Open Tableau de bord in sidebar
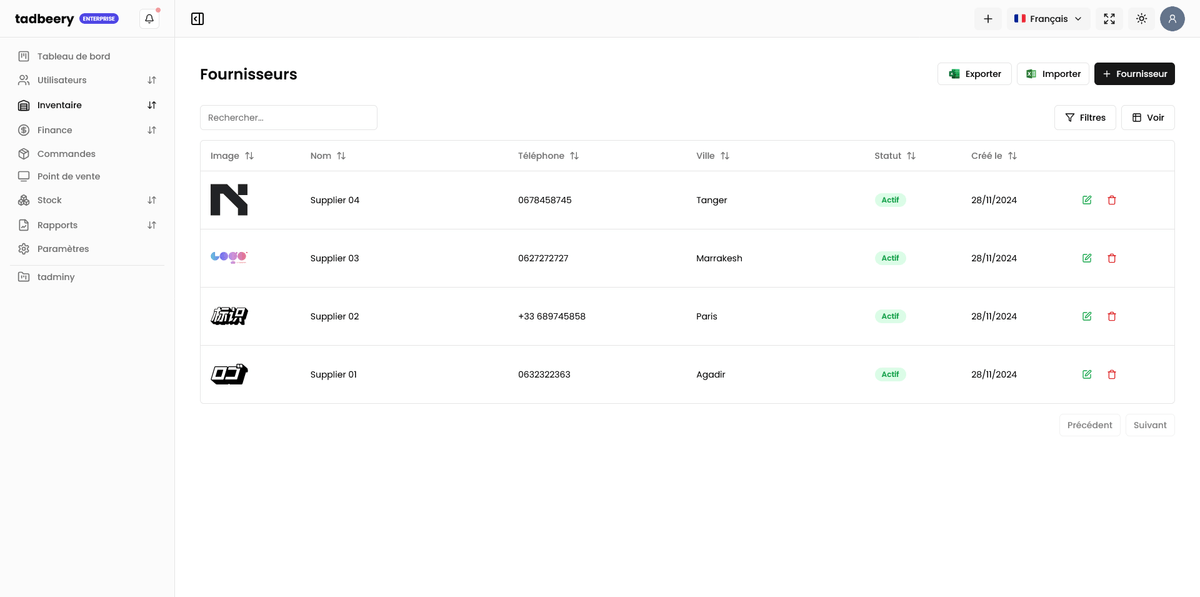Screen dimensions: 1200x597 point(73,56)
